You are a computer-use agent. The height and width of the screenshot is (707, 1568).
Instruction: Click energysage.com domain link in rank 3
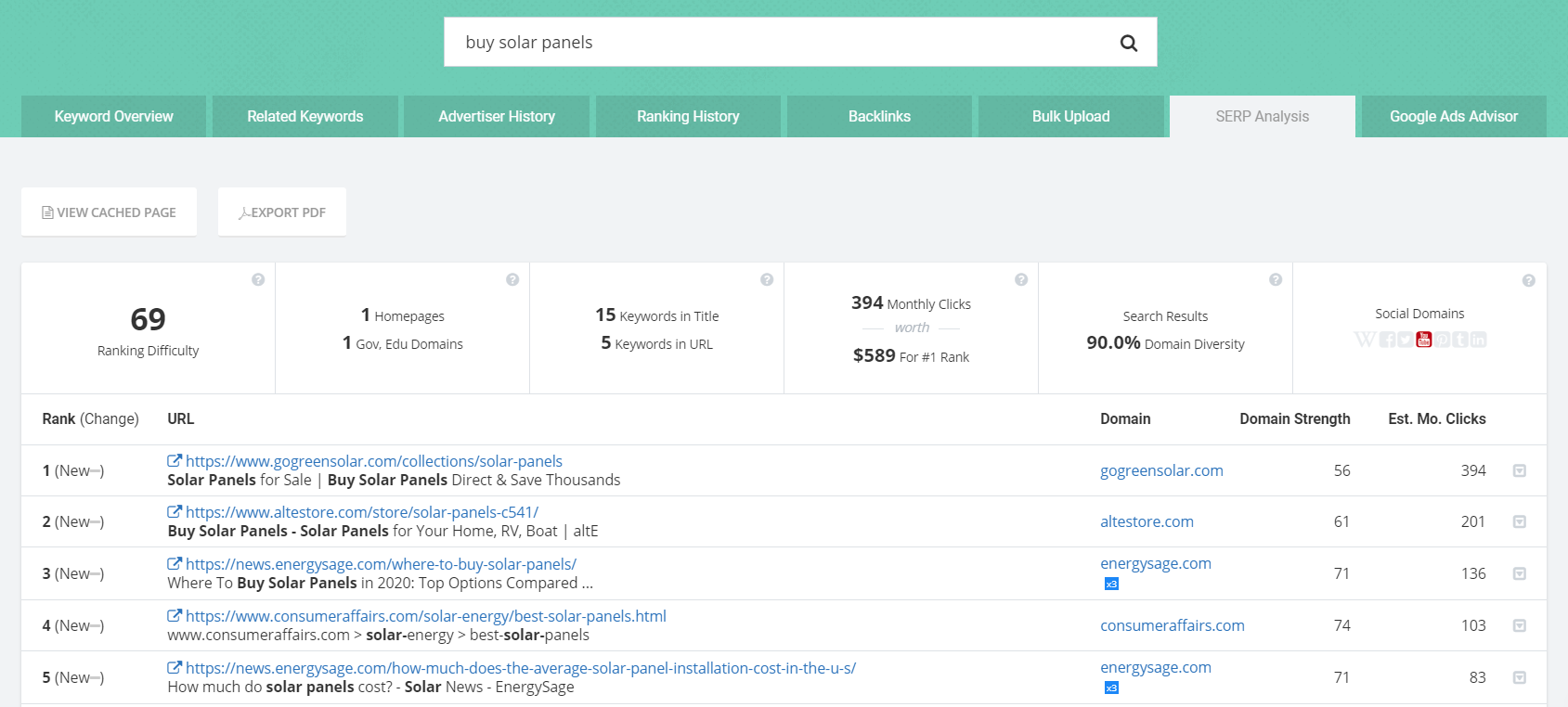[x=1156, y=563]
